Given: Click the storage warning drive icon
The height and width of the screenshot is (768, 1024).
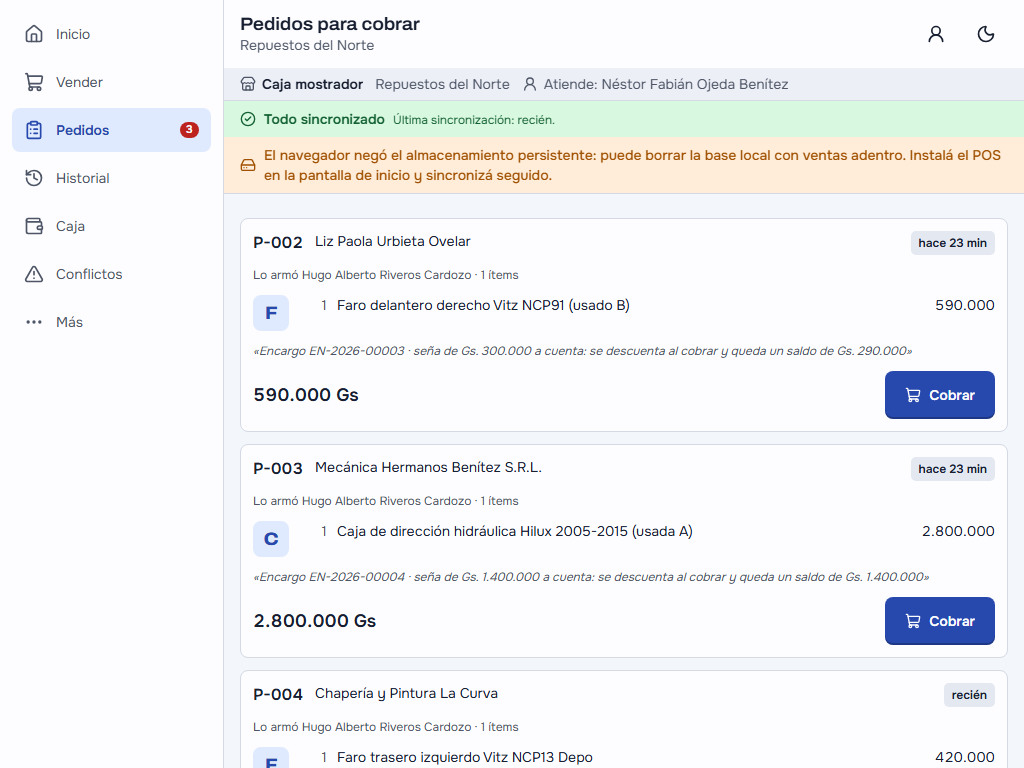Looking at the screenshot, I should point(248,165).
